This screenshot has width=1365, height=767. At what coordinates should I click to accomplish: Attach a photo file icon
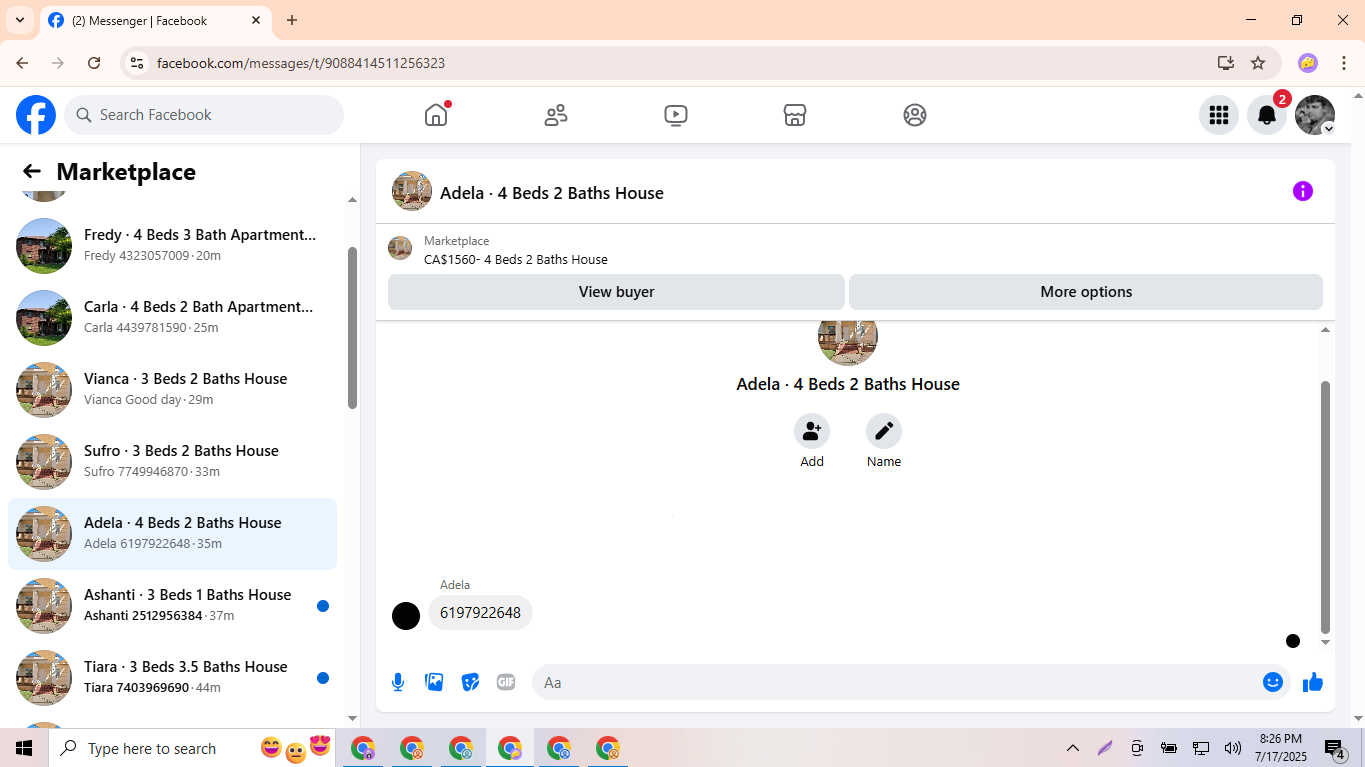click(434, 682)
